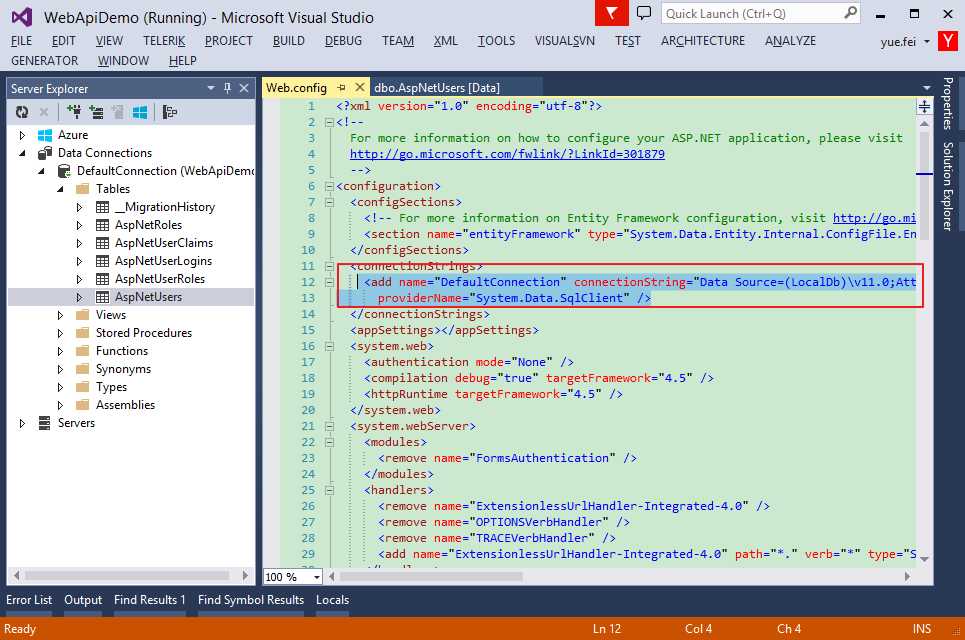Follow the Entity Framework http://go.mi link

click(874, 218)
